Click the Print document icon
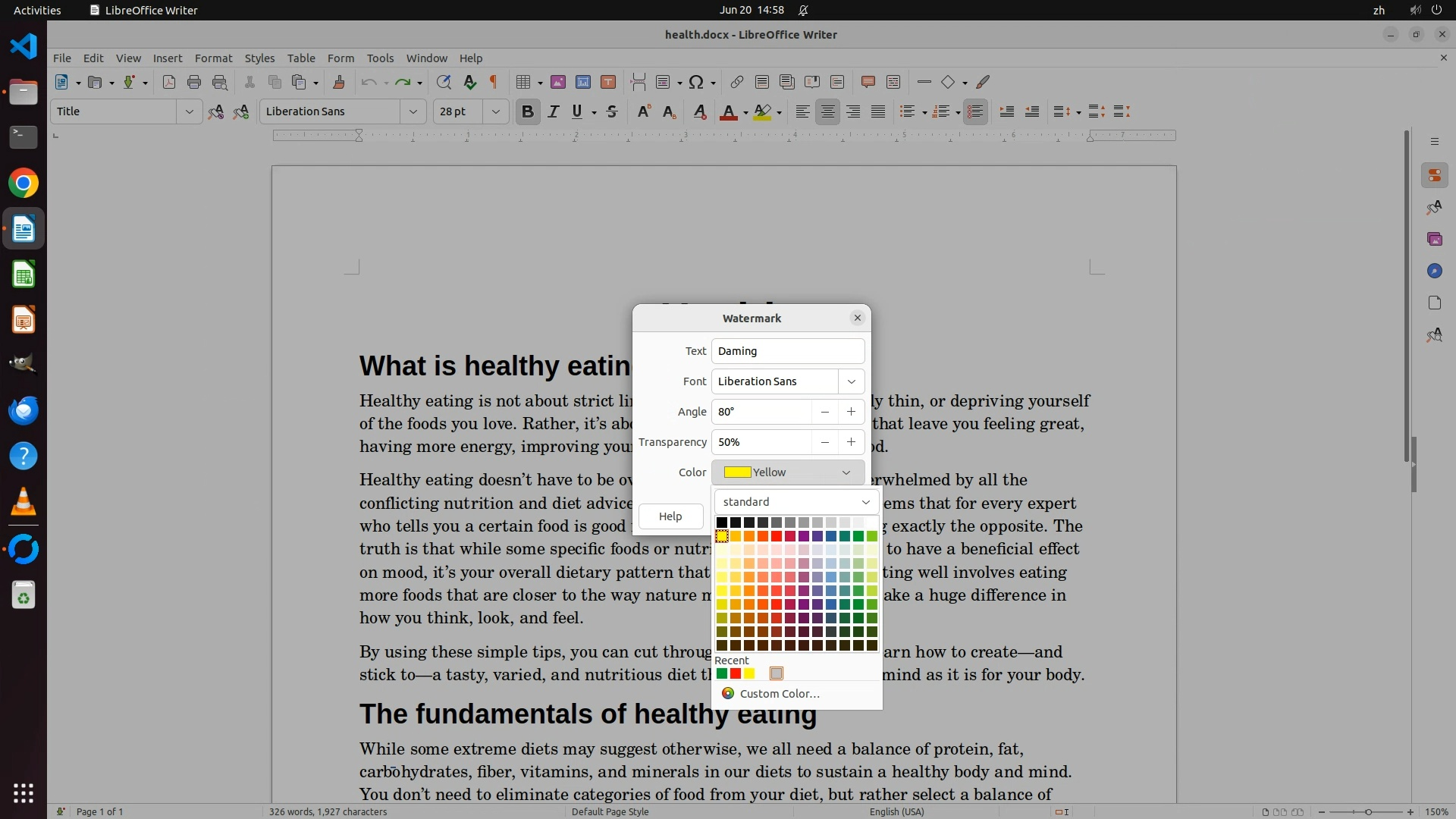 click(x=194, y=82)
